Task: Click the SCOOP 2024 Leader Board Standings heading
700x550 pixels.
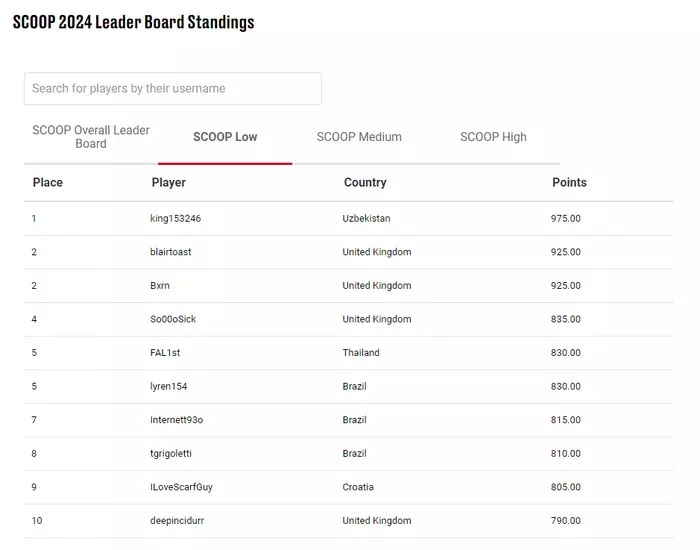Action: point(133,22)
